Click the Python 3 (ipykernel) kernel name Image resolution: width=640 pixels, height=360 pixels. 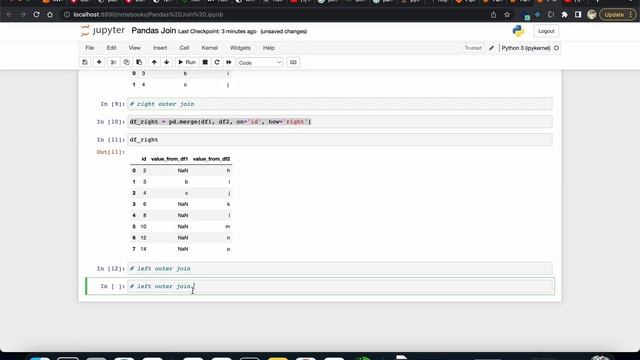(x=526, y=48)
